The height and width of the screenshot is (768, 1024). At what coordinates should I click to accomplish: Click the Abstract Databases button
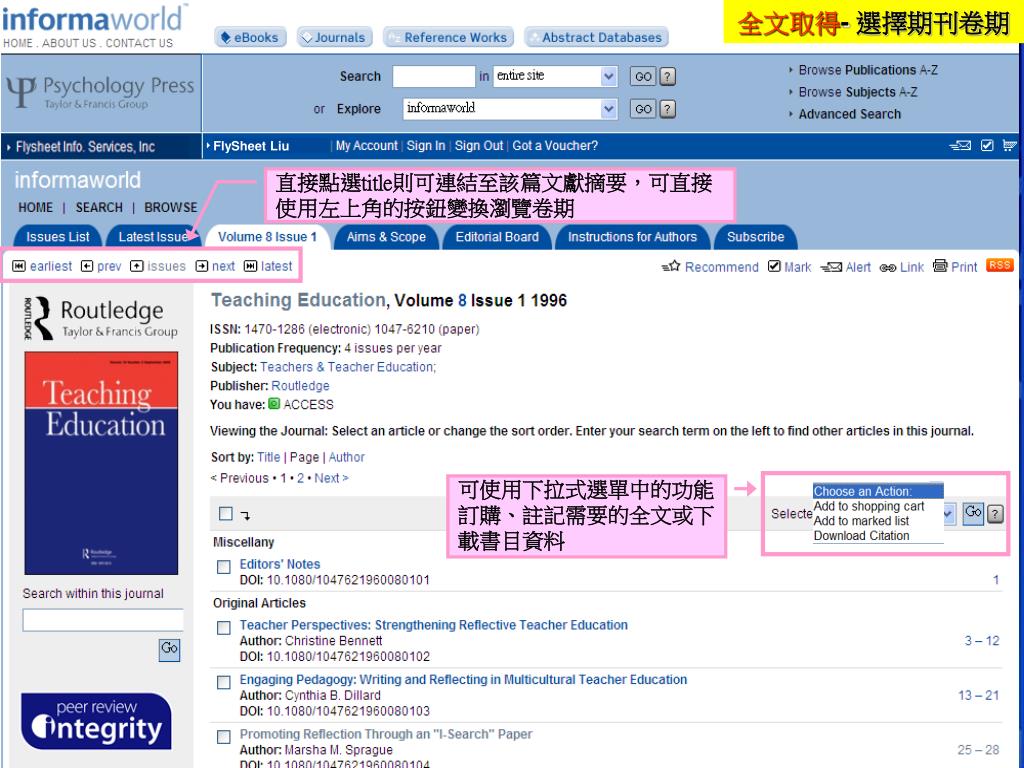point(596,37)
